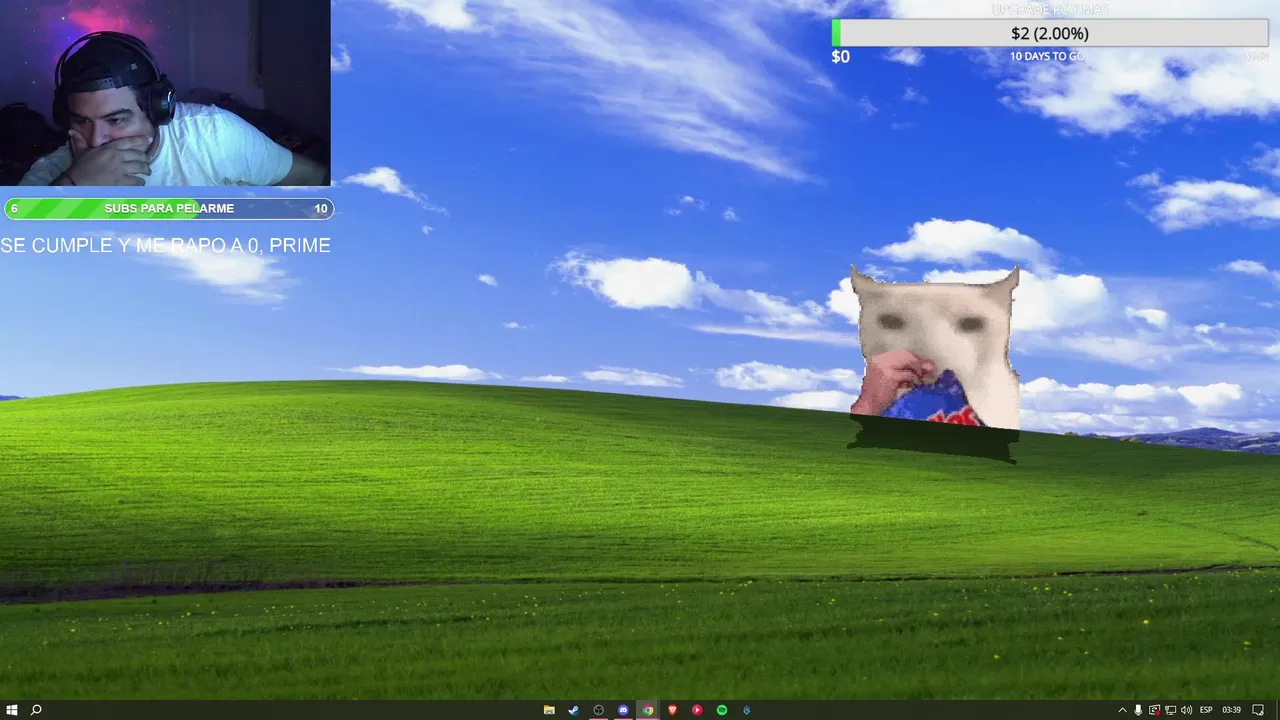Open File Explorer from the taskbar
Viewport: 1280px width, 720px height.
549,710
